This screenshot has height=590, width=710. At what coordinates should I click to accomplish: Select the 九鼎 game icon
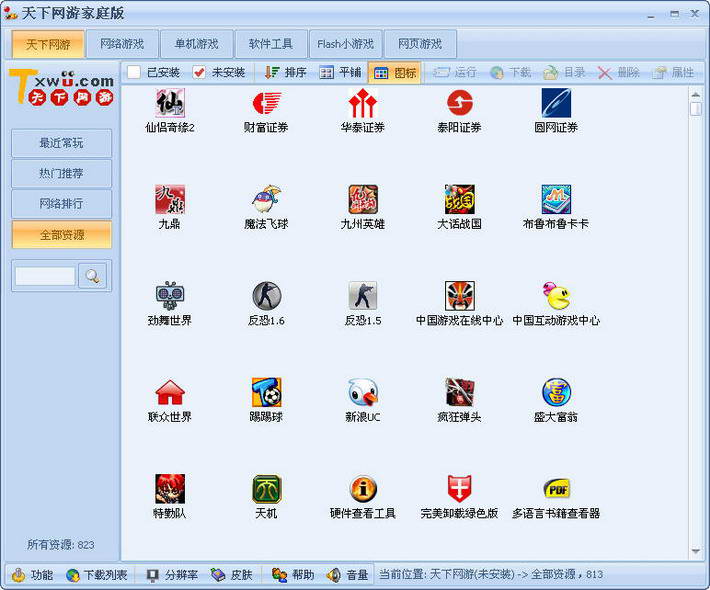click(x=170, y=199)
